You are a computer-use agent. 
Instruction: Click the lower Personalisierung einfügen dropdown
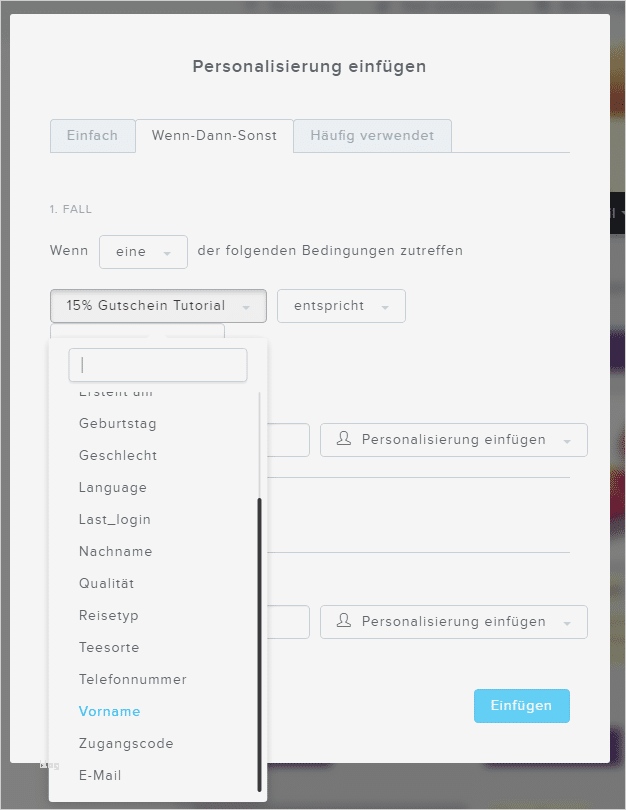pos(453,622)
